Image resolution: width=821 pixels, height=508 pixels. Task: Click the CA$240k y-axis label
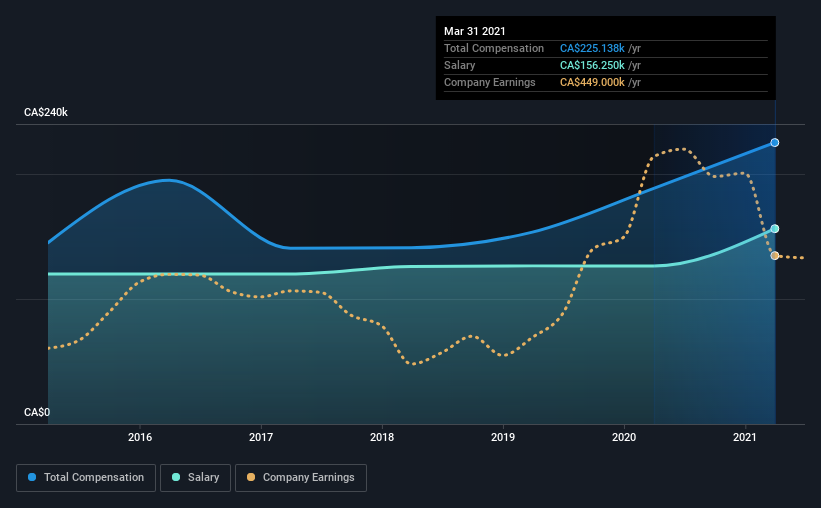46,113
